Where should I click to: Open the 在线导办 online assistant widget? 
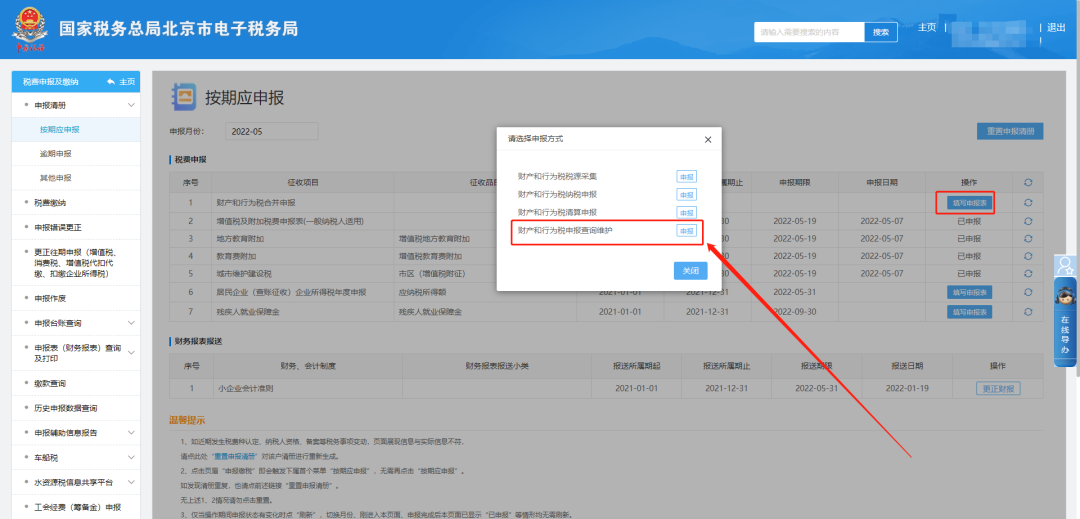(x=1066, y=322)
